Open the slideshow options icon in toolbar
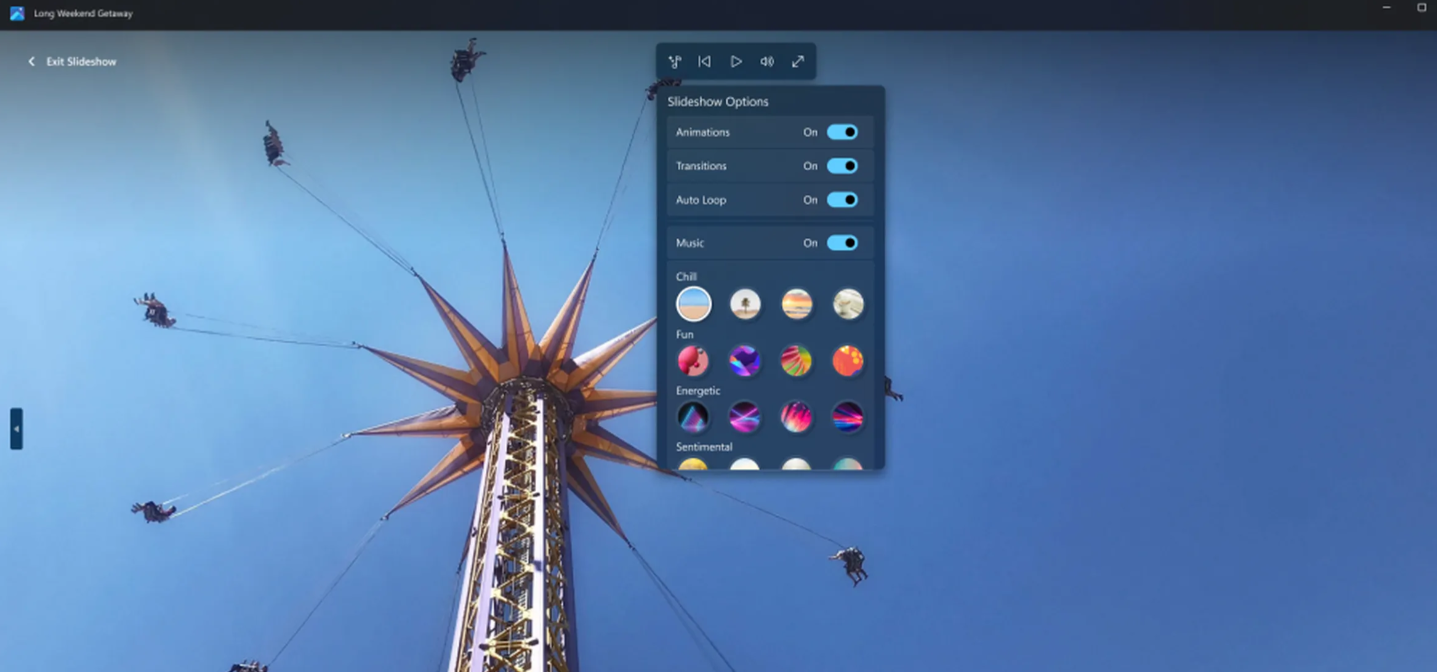The image size is (1437, 672). [x=675, y=62]
